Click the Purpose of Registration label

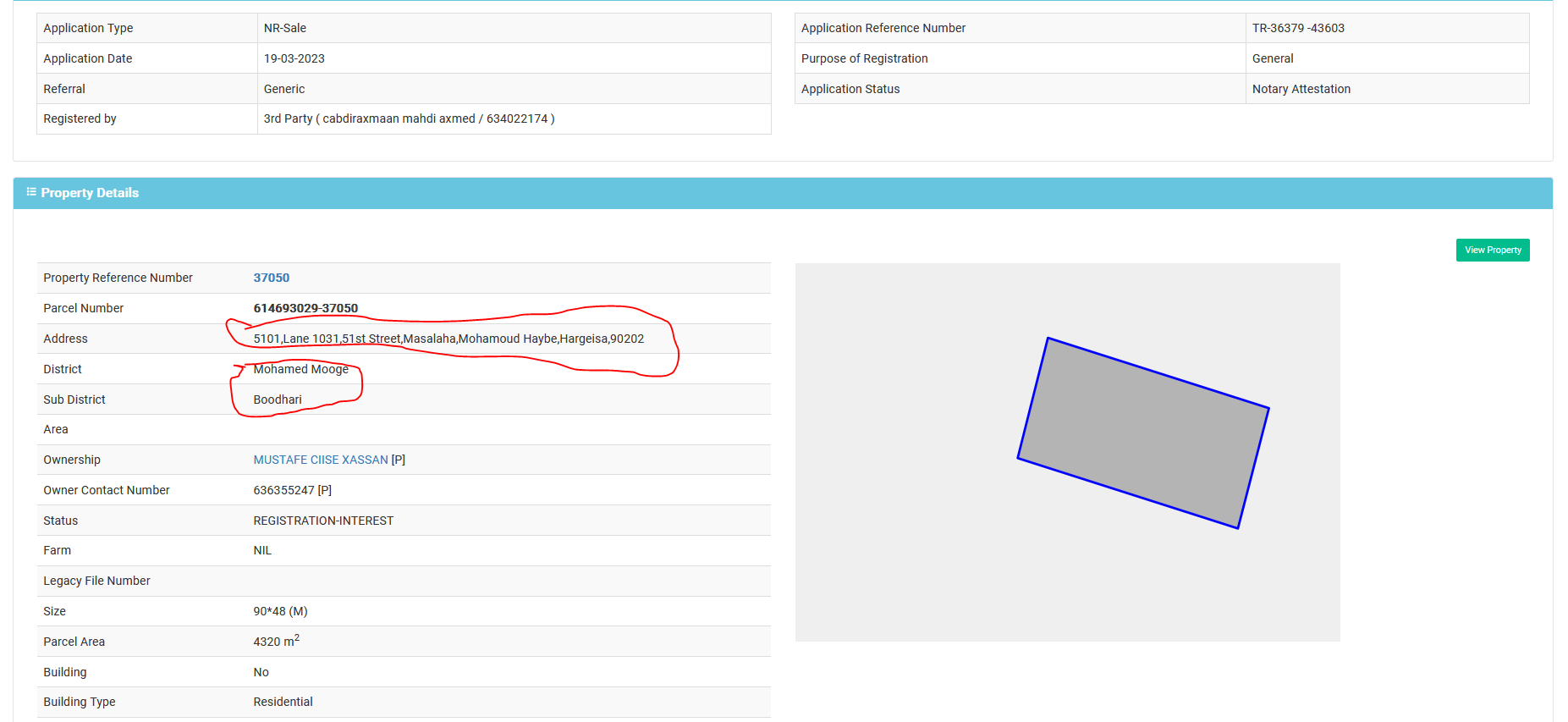pos(864,58)
